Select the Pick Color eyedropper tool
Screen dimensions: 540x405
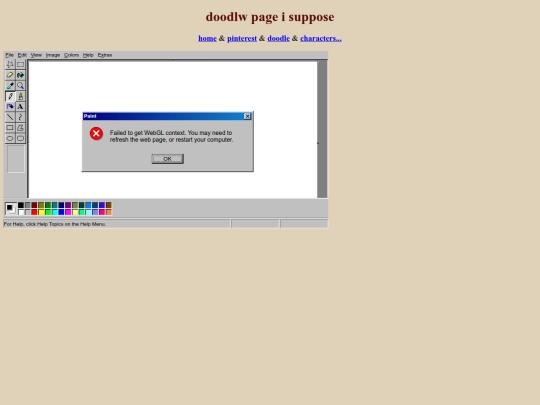click(10, 85)
